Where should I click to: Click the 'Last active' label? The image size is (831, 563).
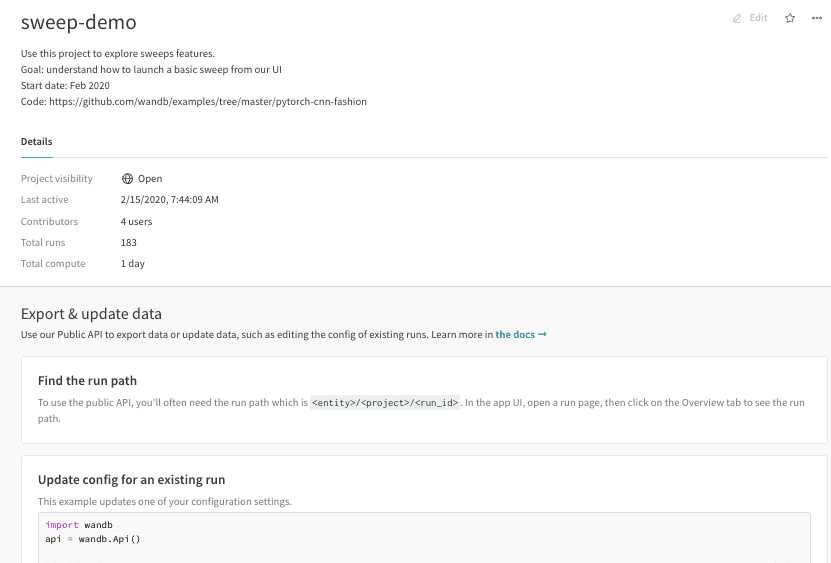pos(45,199)
